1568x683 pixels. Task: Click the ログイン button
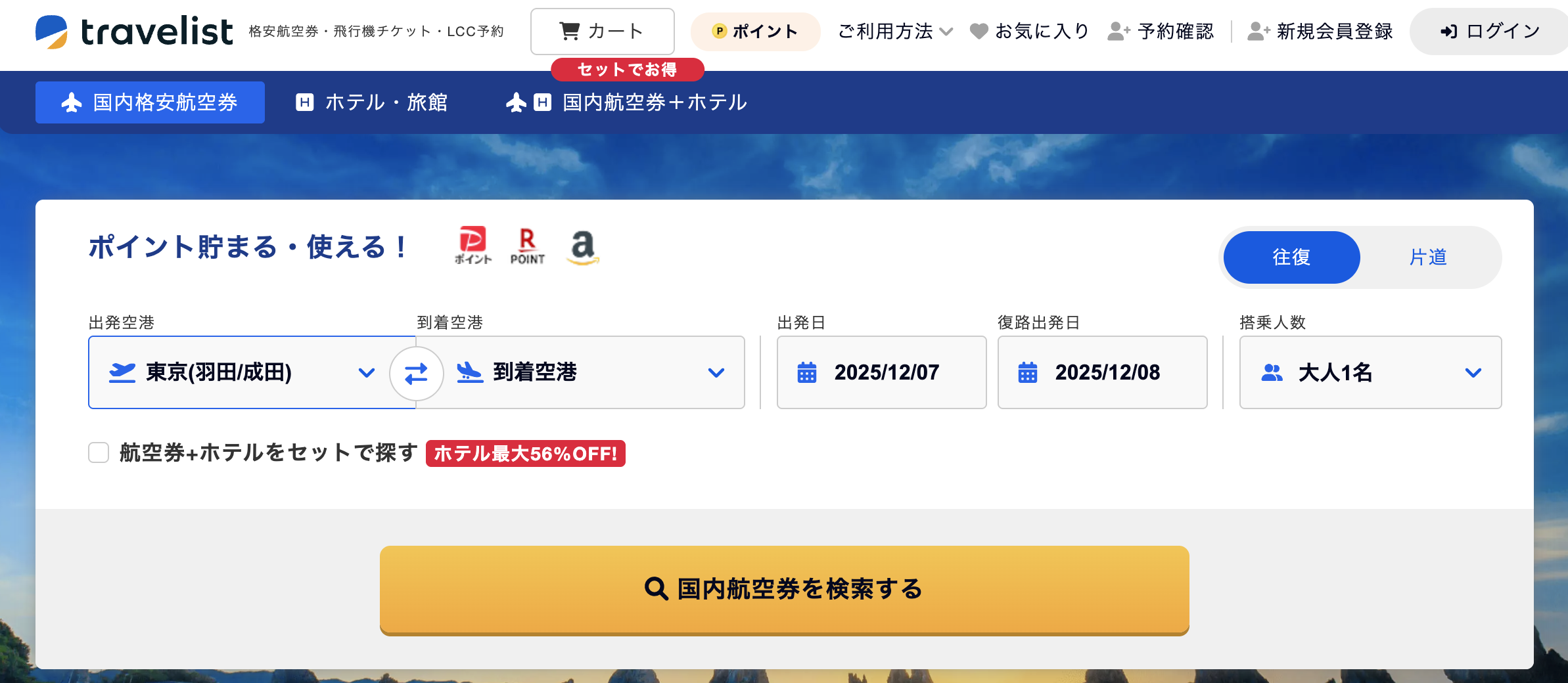(1489, 32)
